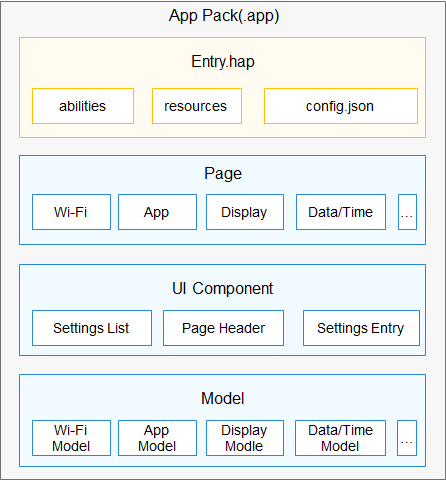The image size is (446, 480).
Task: Select the Settings List component
Action: (92, 328)
